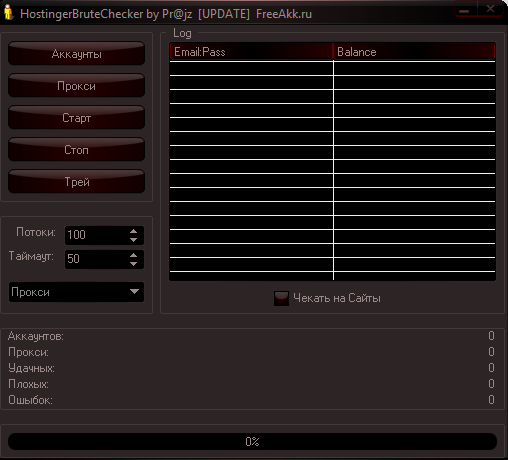Click the Плохих: counter label
This screenshot has width=508, height=460.
pos(28,384)
